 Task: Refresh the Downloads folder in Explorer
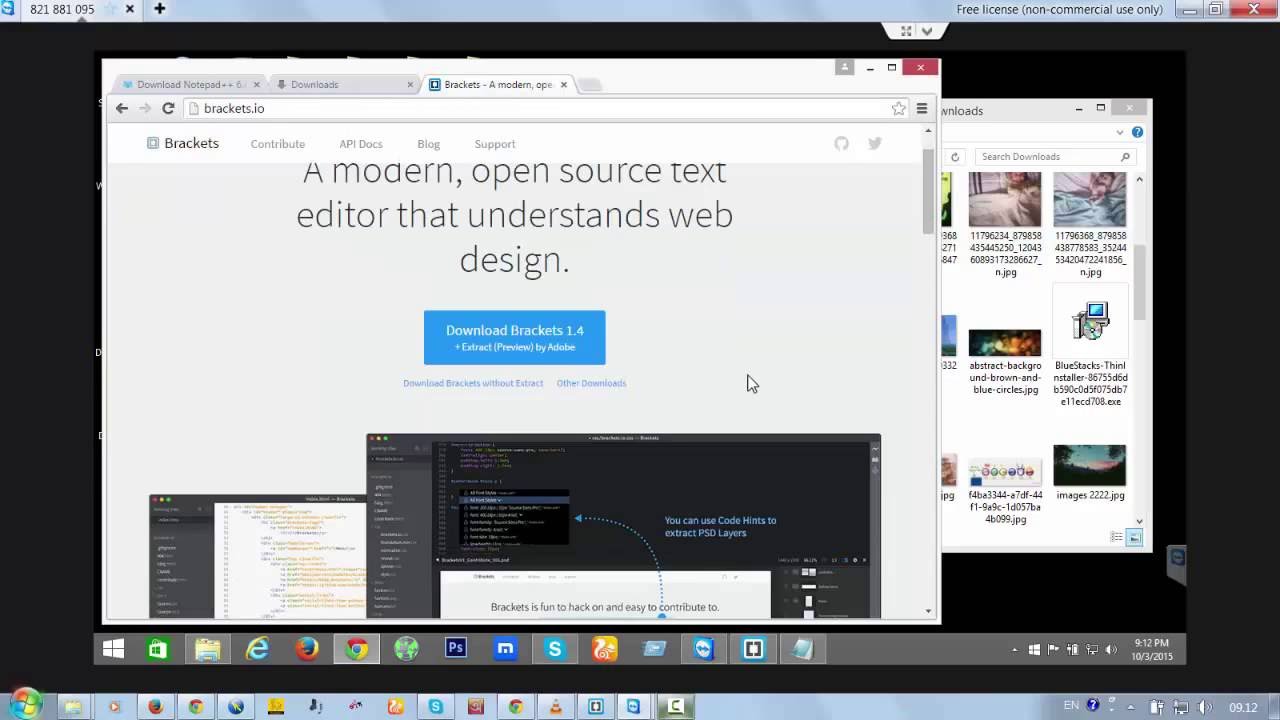[x=955, y=157]
